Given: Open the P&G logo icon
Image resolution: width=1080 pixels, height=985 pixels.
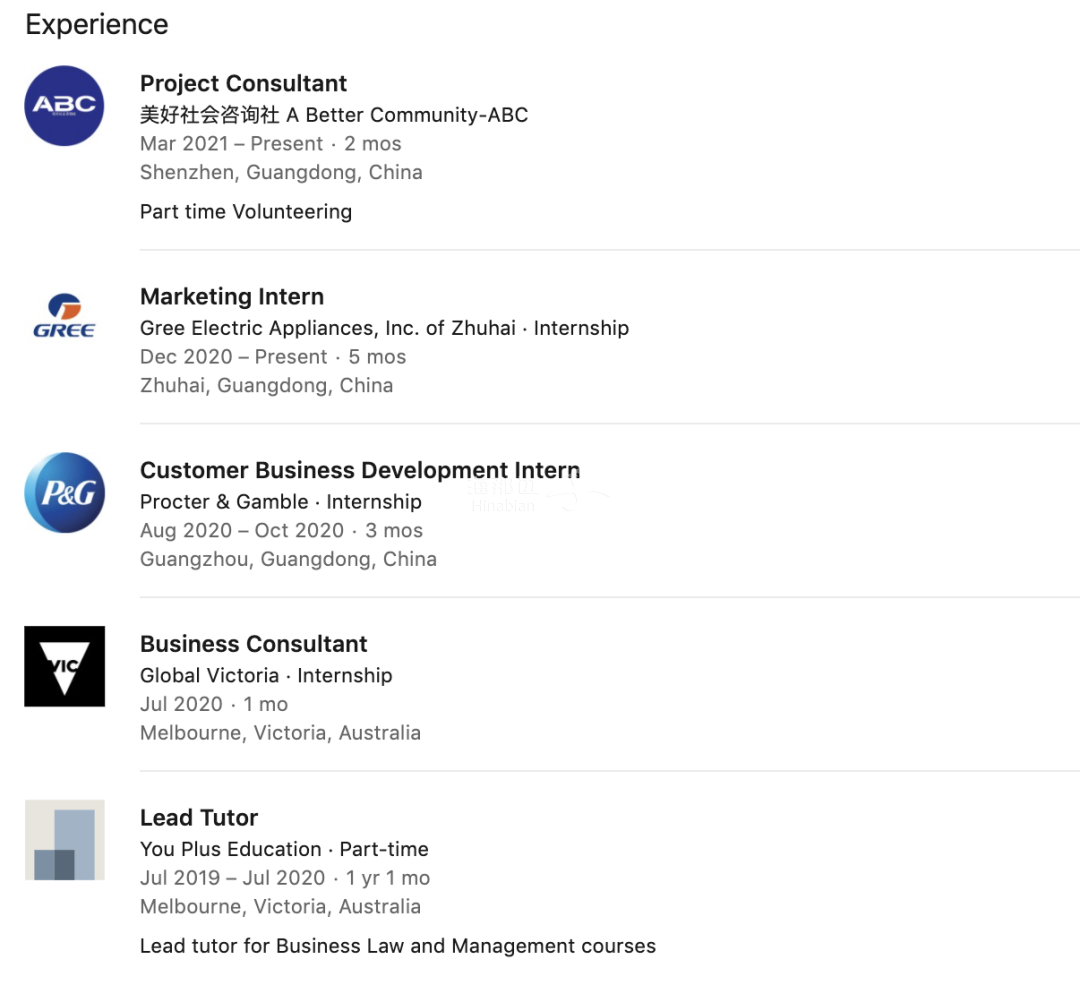Looking at the screenshot, I should click(x=64, y=492).
